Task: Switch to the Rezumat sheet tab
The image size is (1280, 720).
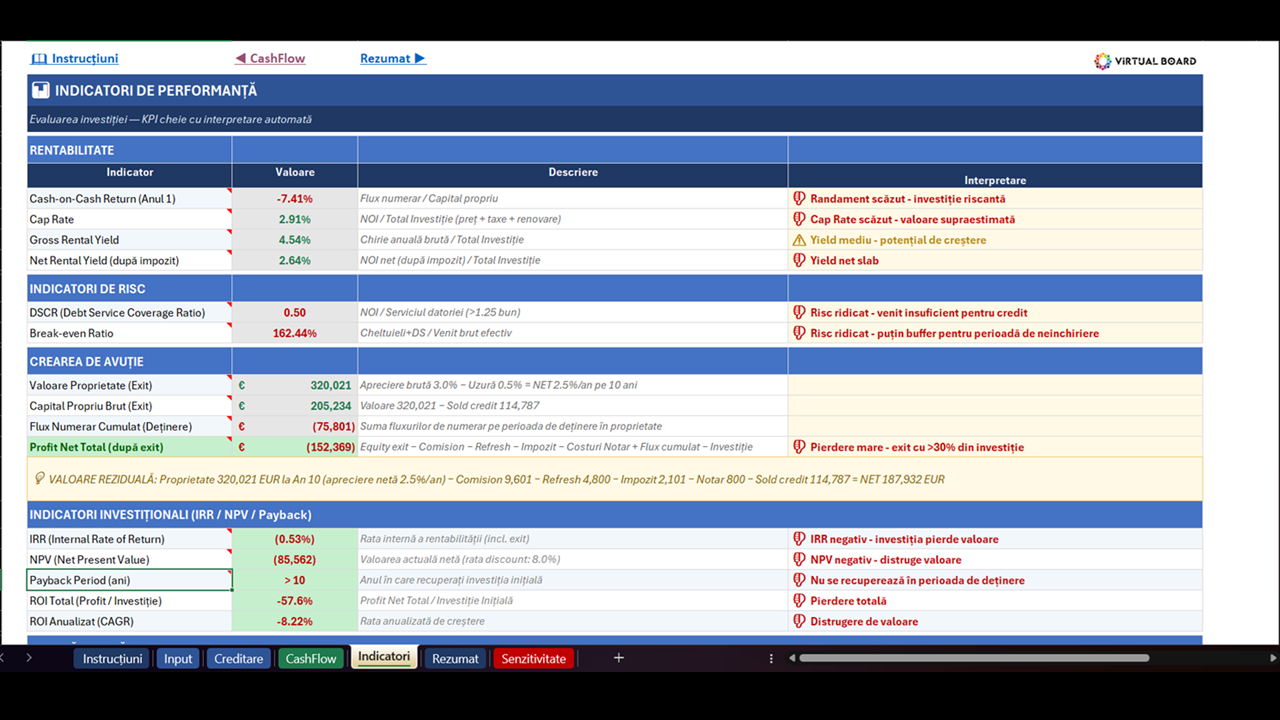Action: pos(455,658)
